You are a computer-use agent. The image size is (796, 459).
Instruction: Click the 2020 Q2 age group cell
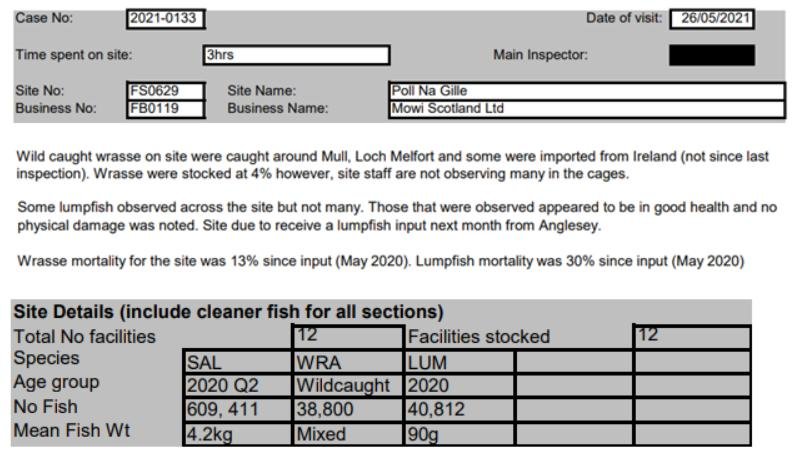click(x=237, y=386)
